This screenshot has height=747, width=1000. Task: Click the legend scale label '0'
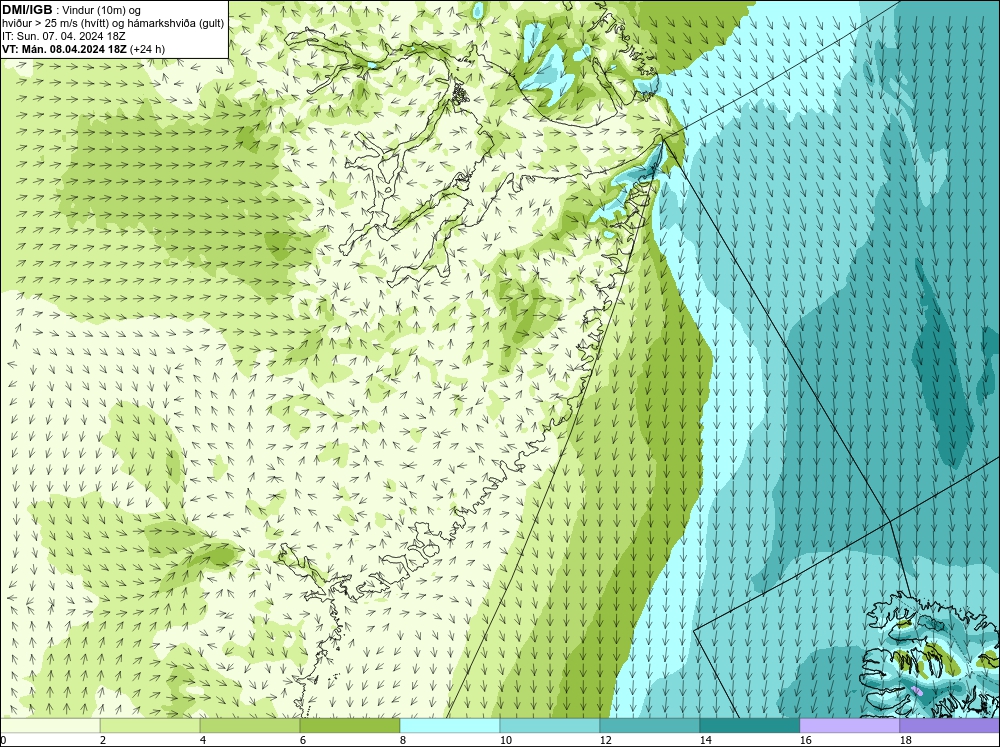coord(3,740)
